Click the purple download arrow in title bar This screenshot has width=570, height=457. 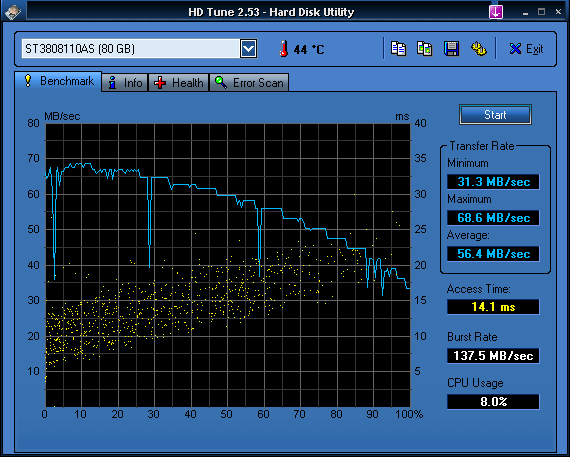(496, 12)
